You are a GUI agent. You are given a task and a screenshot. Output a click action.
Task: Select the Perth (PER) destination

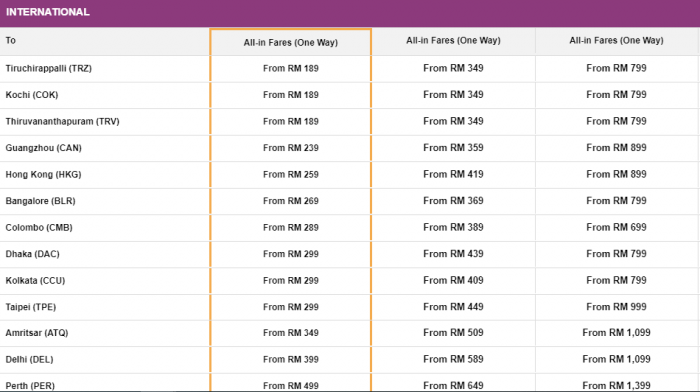30,386
